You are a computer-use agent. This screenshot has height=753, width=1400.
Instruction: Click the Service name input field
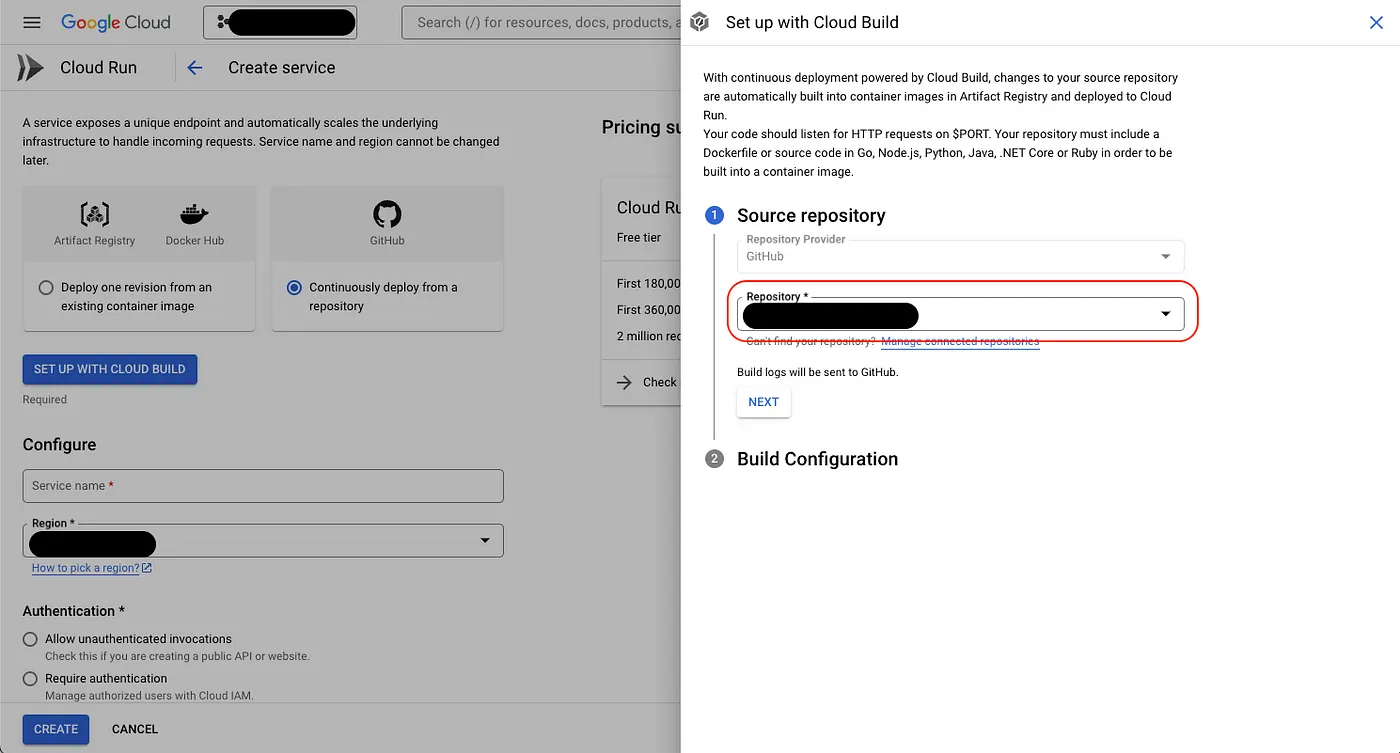pos(263,486)
